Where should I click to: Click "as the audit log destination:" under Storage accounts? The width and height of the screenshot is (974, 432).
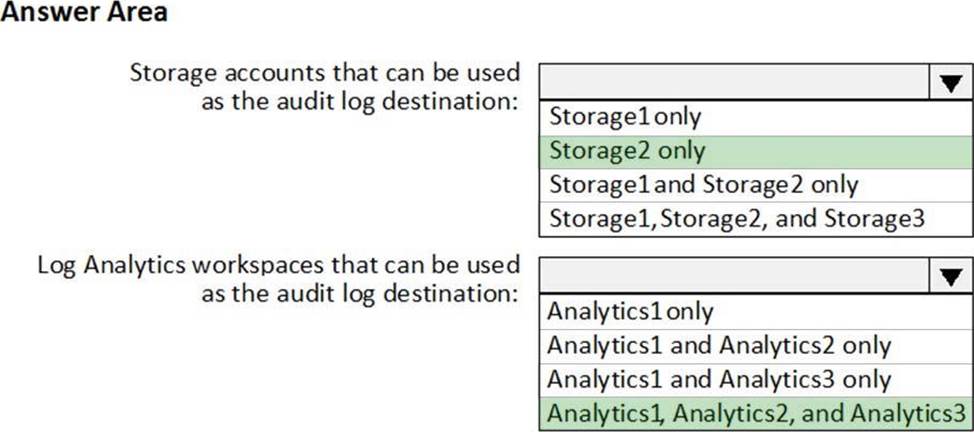(361, 102)
